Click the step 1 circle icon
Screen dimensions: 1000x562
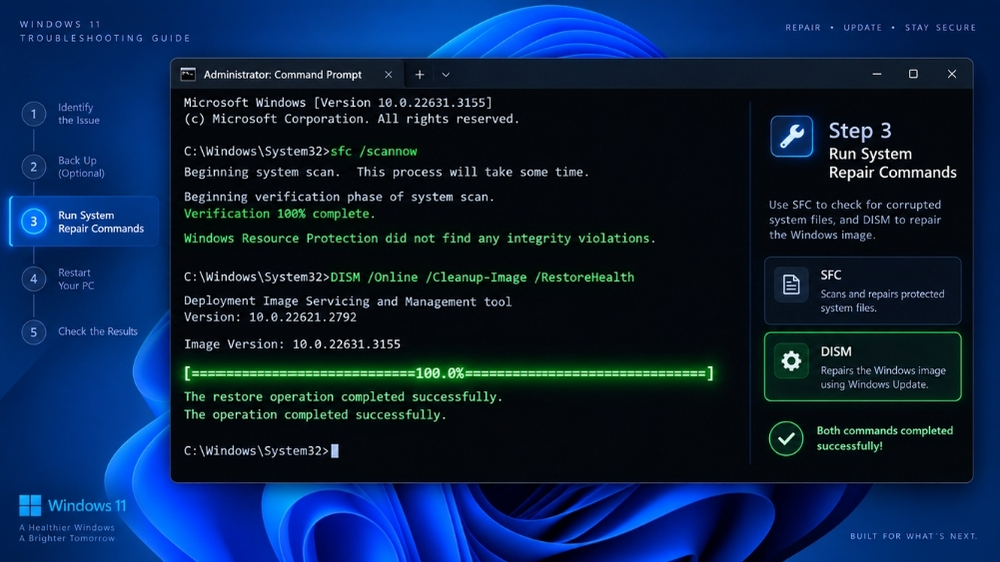[34, 114]
